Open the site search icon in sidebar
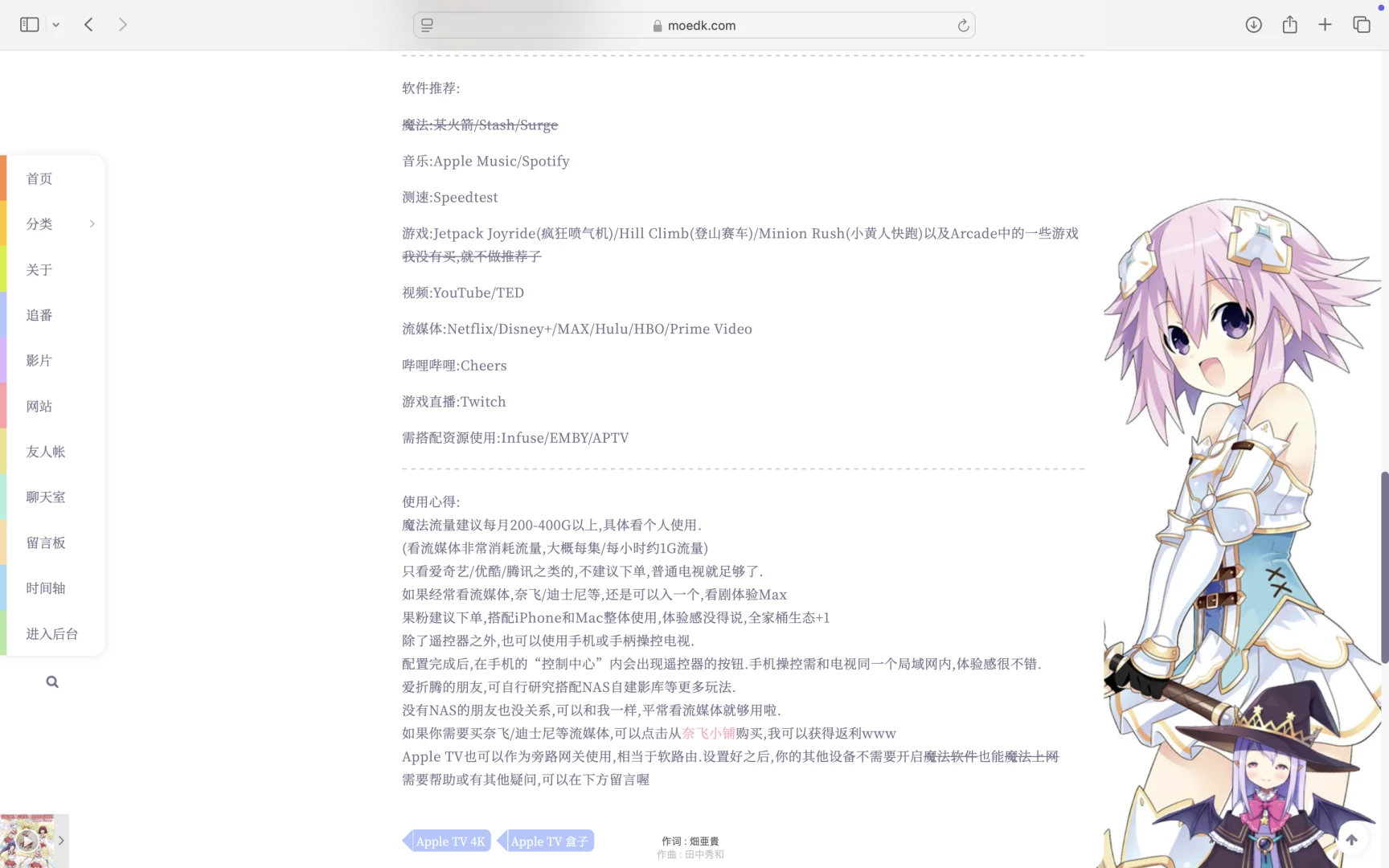 (51, 681)
